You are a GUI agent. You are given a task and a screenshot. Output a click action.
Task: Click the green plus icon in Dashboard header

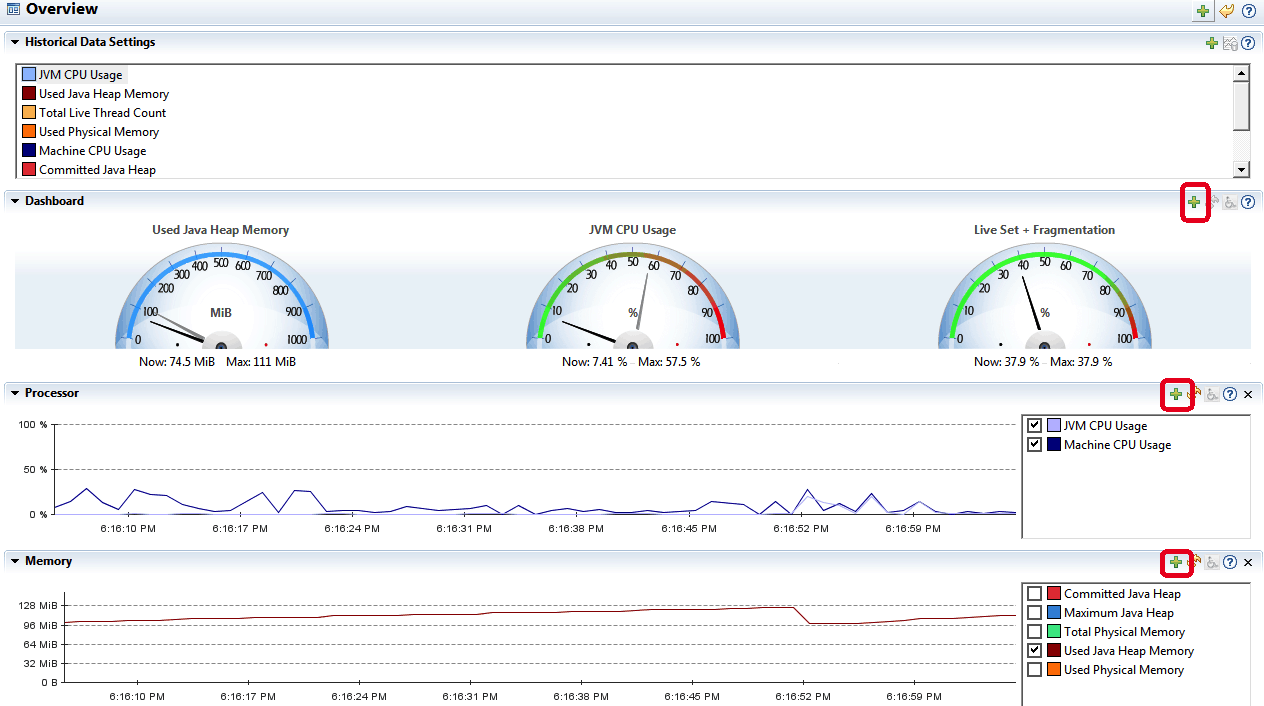coord(1194,202)
